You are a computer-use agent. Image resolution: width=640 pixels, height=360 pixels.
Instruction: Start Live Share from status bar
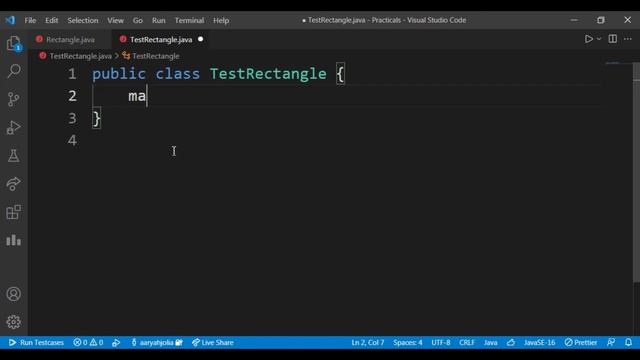(x=213, y=342)
